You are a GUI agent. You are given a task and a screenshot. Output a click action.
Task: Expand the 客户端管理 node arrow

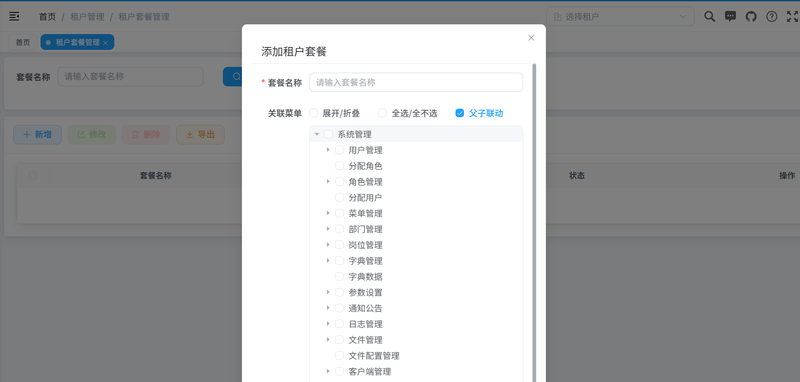pos(328,371)
